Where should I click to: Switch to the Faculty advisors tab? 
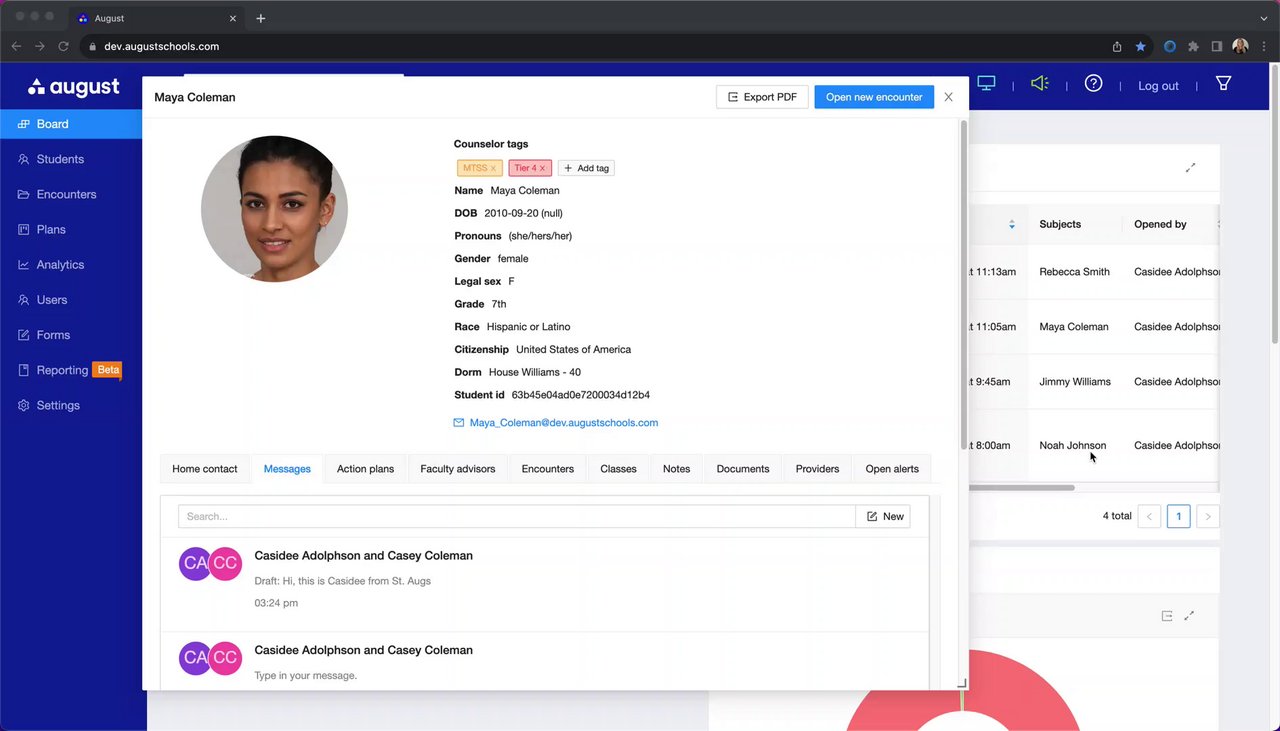pos(458,469)
